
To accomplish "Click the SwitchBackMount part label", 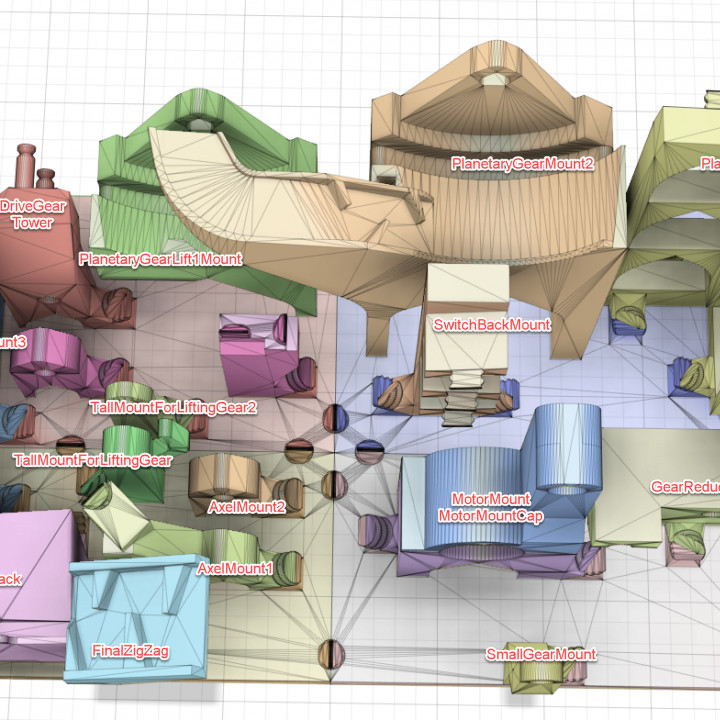I will [x=491, y=325].
